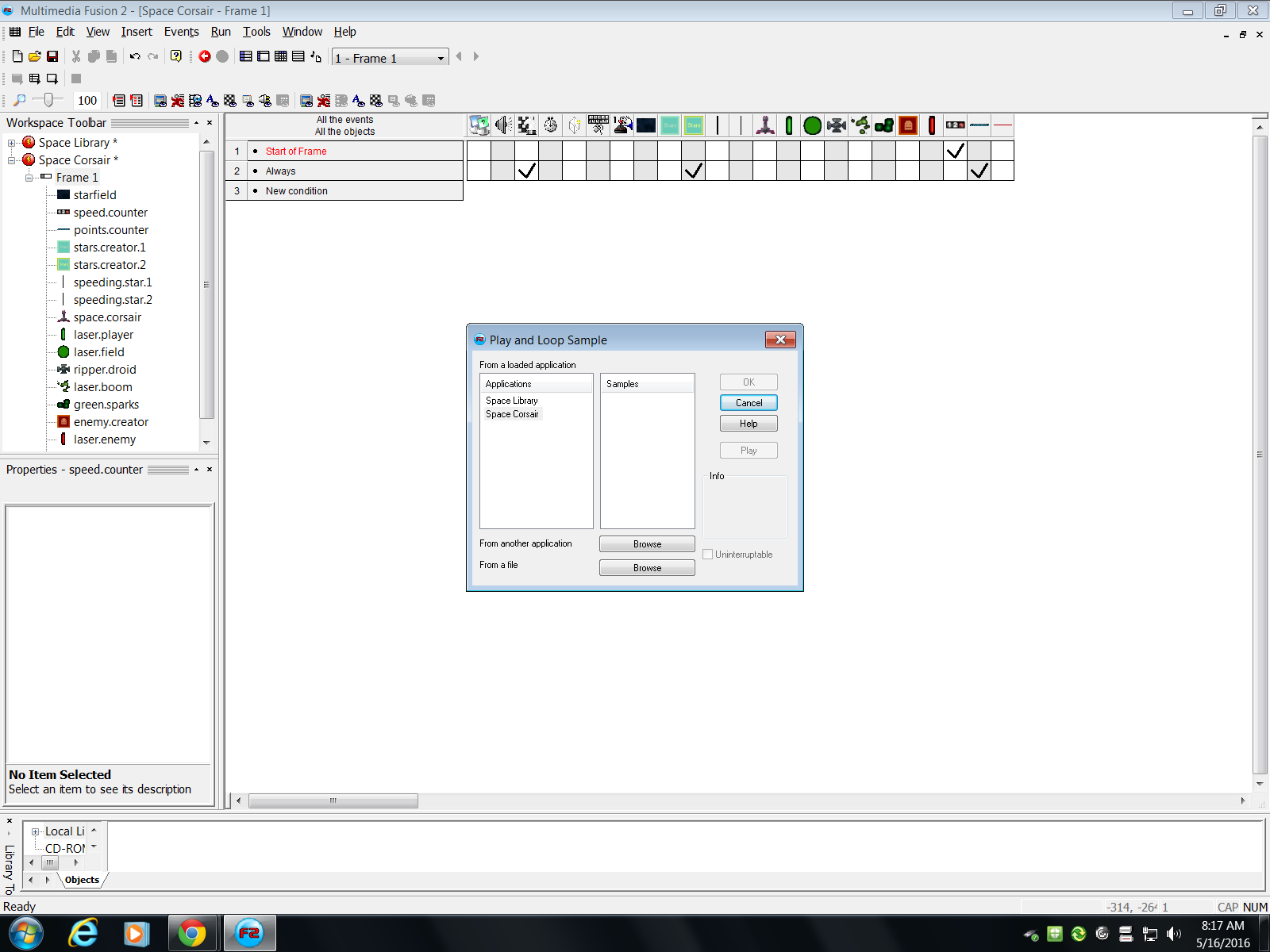
Task: Open the Insert menu
Action: [137, 32]
